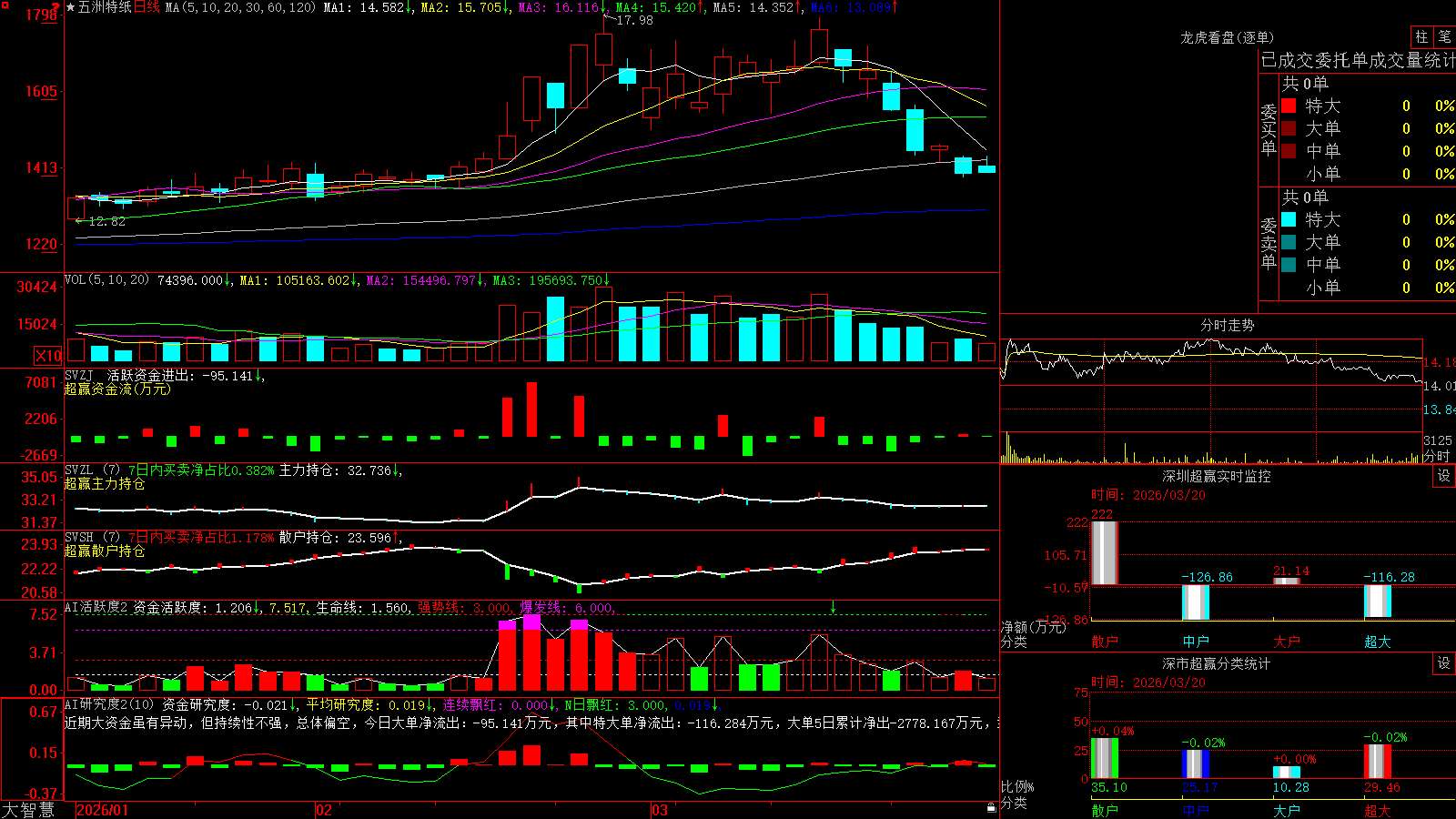Click the 分时走势 panel title
This screenshot has width=1456, height=819.
[x=1228, y=325]
